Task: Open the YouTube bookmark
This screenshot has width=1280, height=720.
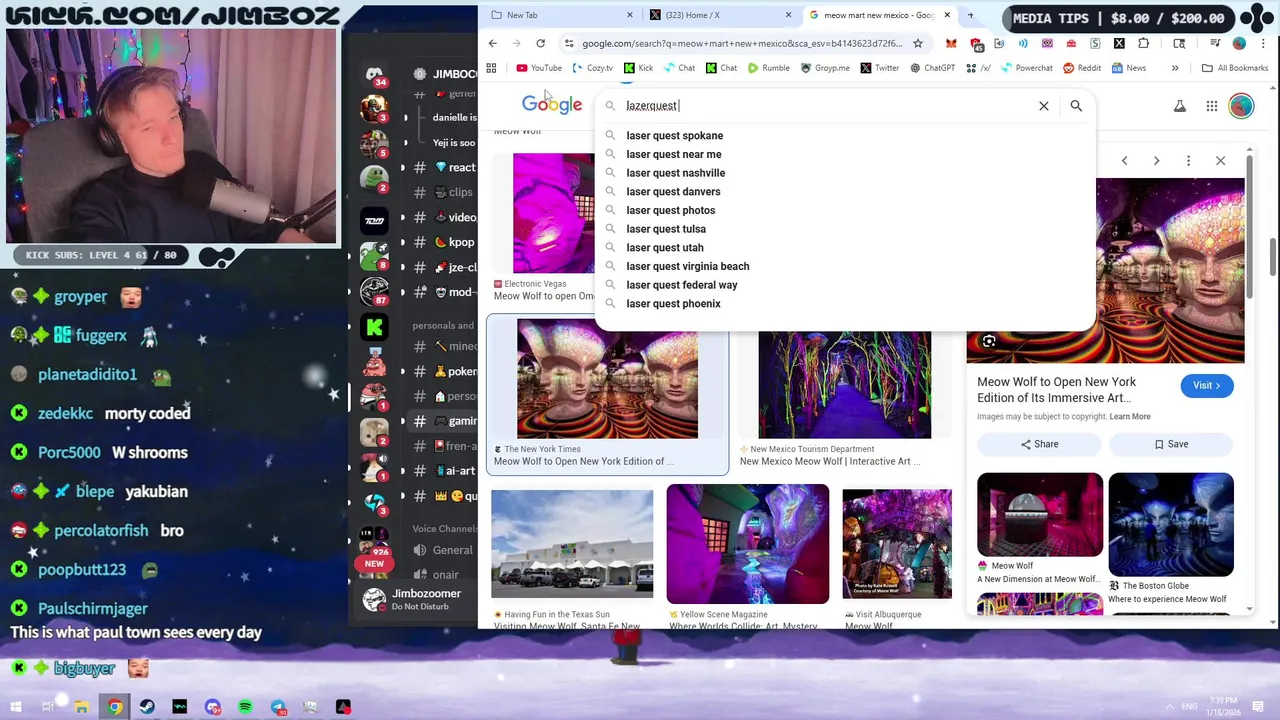Action: [x=539, y=68]
